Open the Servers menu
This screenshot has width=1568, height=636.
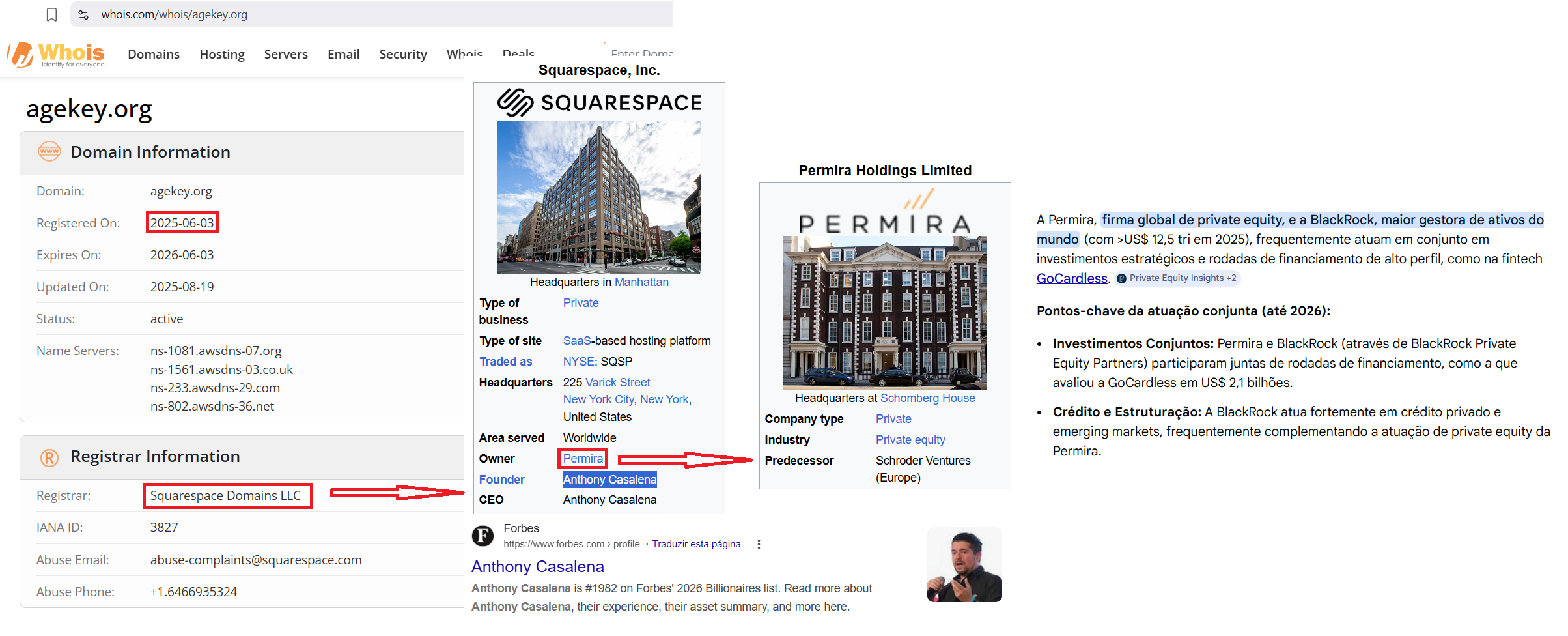(x=286, y=54)
